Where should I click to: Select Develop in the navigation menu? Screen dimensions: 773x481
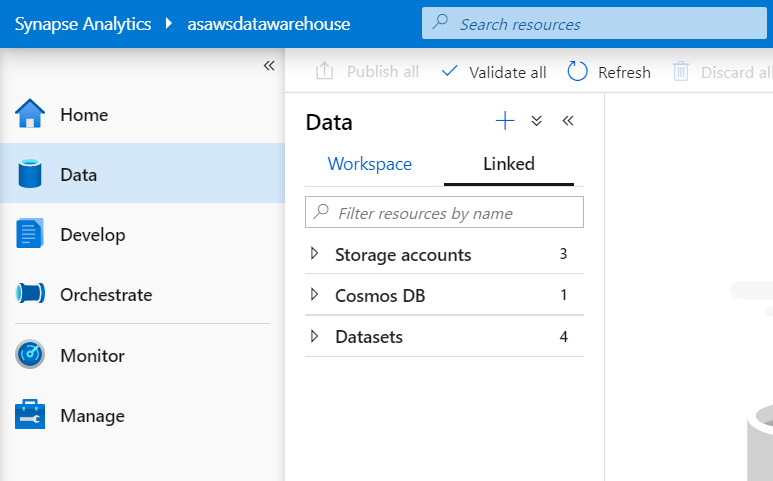click(x=93, y=235)
